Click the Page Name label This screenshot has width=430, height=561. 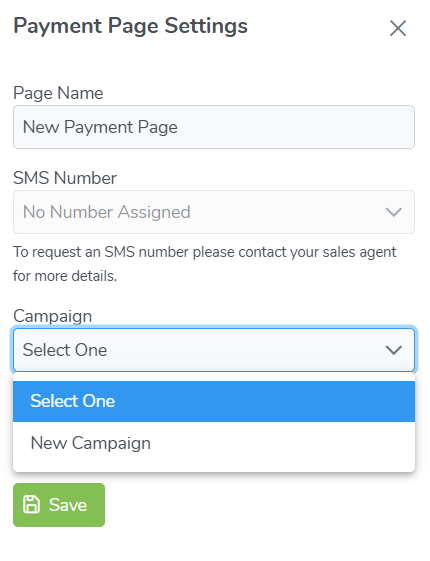58,93
